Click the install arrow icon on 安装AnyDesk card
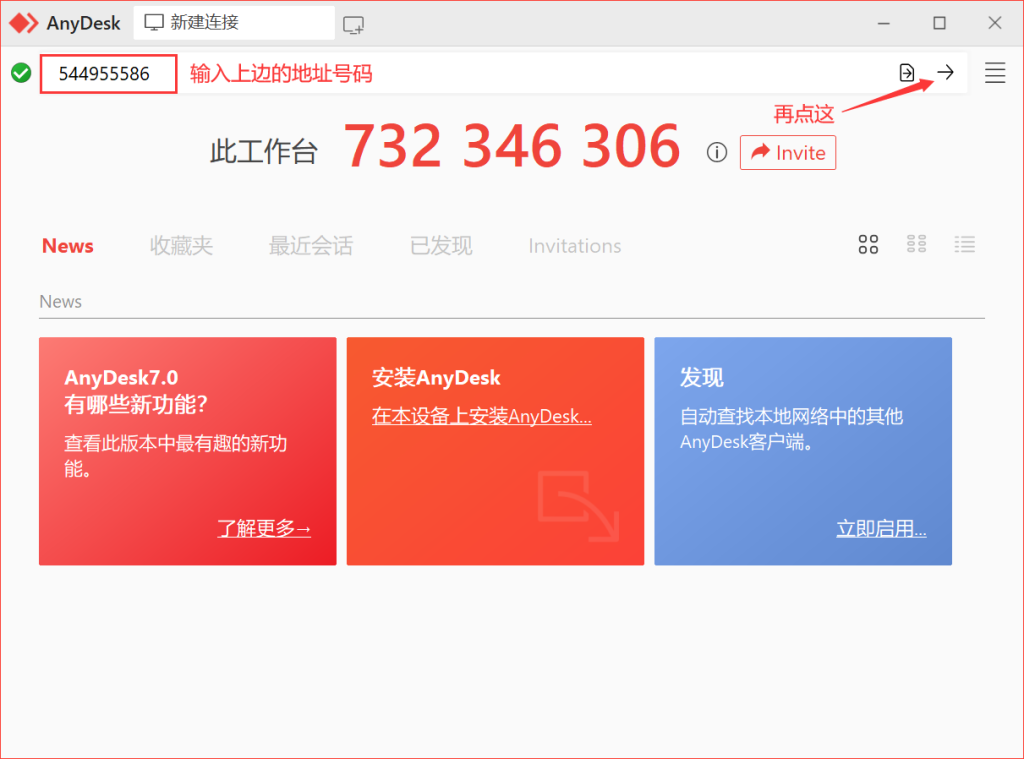This screenshot has width=1024, height=759. (578, 506)
